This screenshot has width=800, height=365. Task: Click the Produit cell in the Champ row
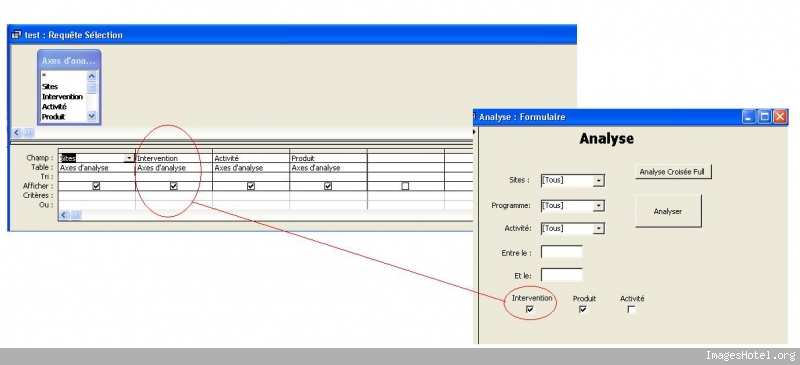tap(328, 158)
